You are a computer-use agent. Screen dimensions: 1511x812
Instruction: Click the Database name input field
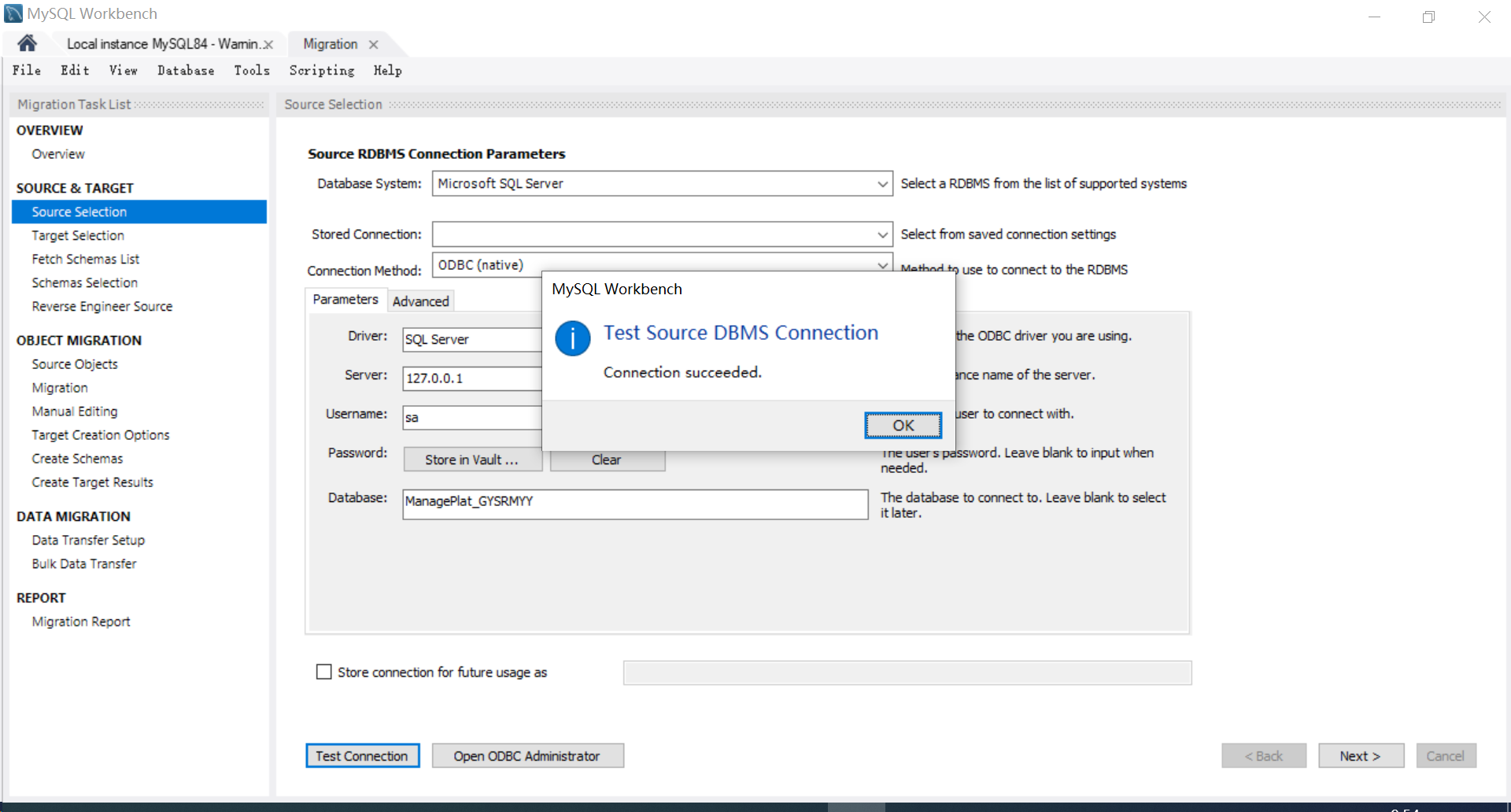pyautogui.click(x=635, y=504)
